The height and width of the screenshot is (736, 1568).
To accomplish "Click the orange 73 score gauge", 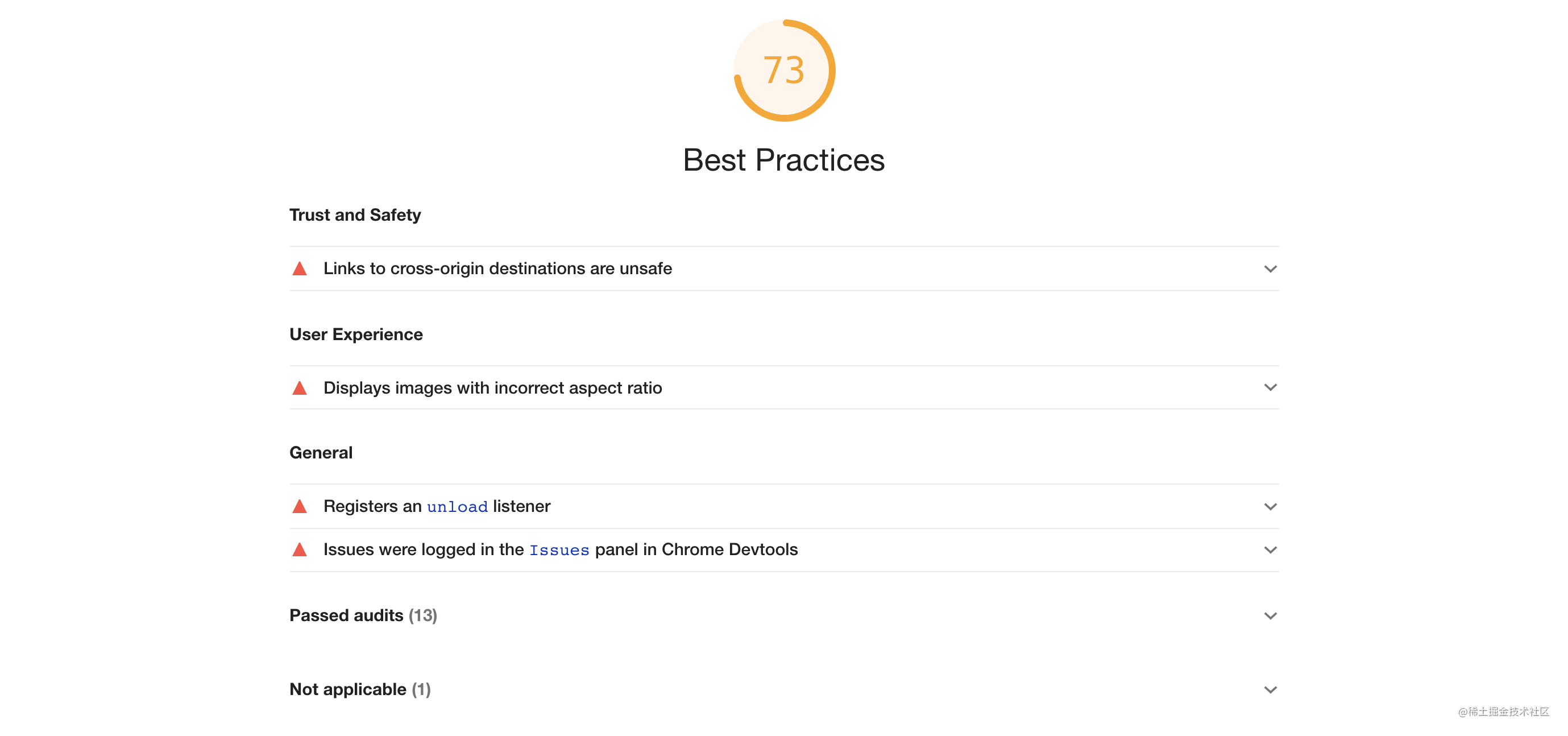I will (784, 71).
